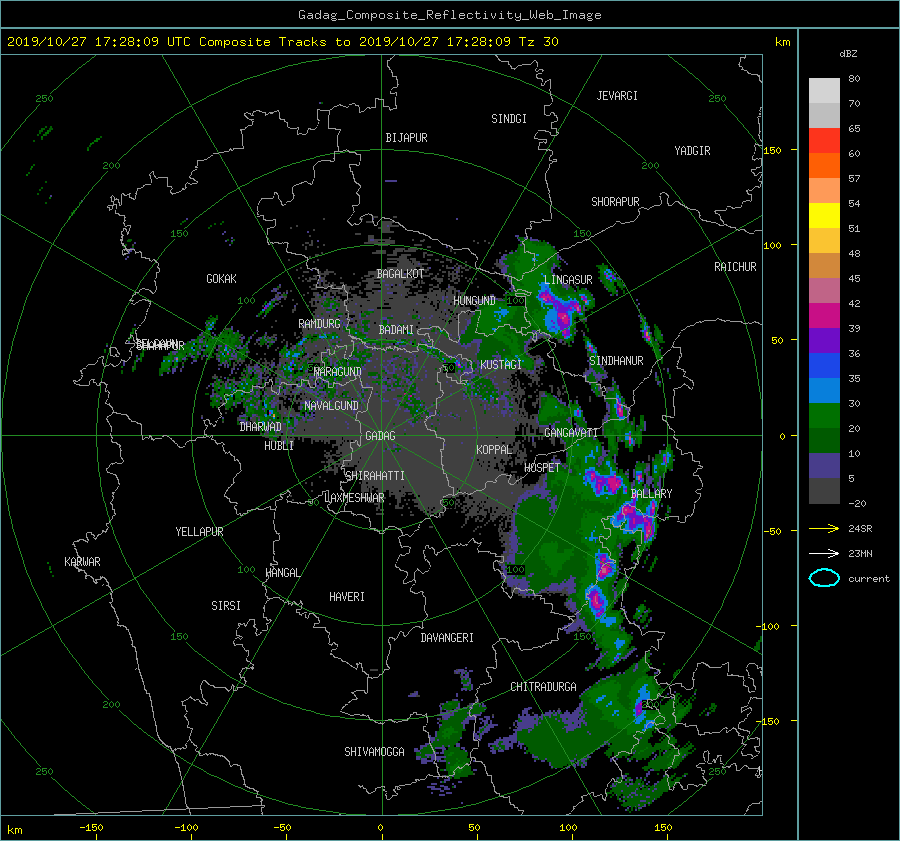Click the GOKAK city label
Viewport: 900px width, 841px height.
(x=221, y=279)
